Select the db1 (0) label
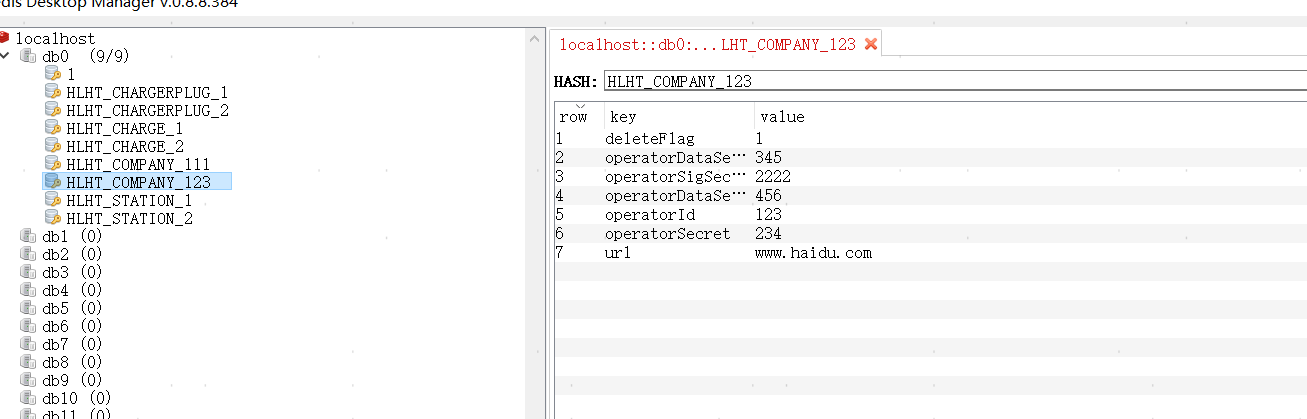This screenshot has width=1307, height=419. pos(72,236)
